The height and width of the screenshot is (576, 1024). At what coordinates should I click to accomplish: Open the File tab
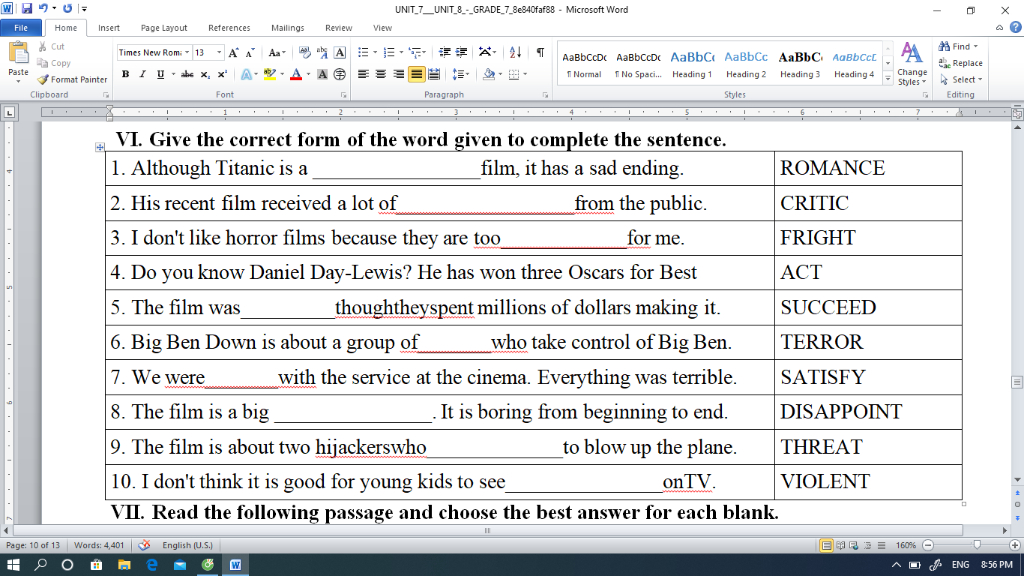click(x=21, y=28)
